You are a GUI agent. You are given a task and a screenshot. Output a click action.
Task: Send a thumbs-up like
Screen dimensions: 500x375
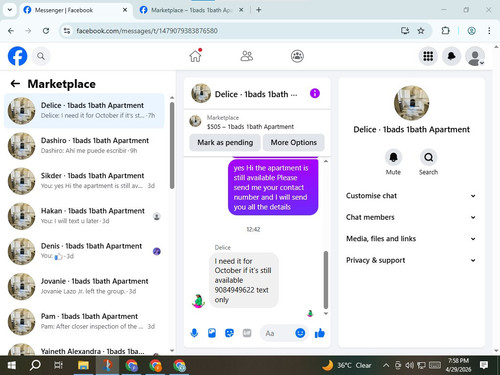click(320, 333)
